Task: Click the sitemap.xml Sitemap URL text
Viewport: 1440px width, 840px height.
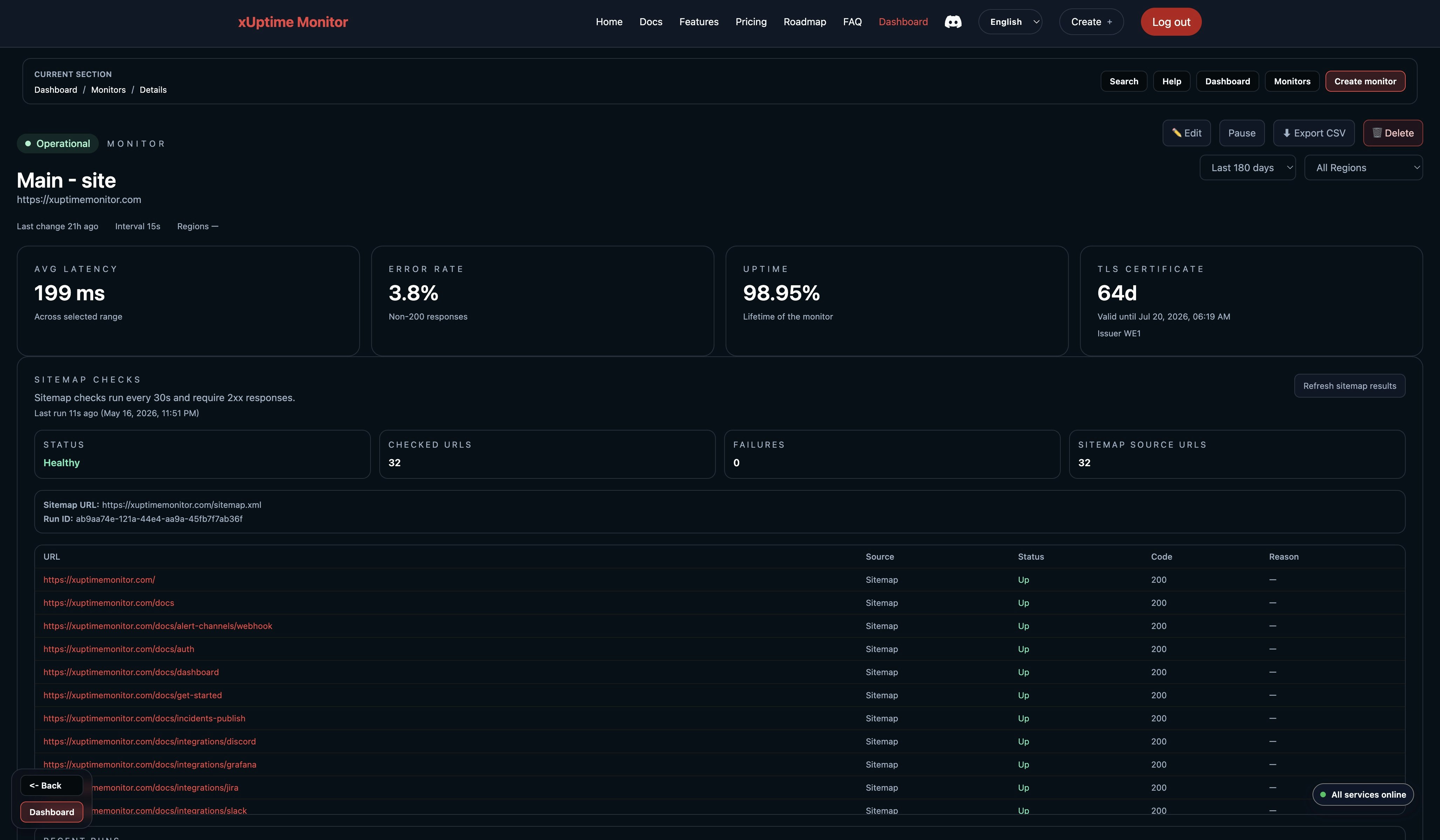Action: click(181, 505)
